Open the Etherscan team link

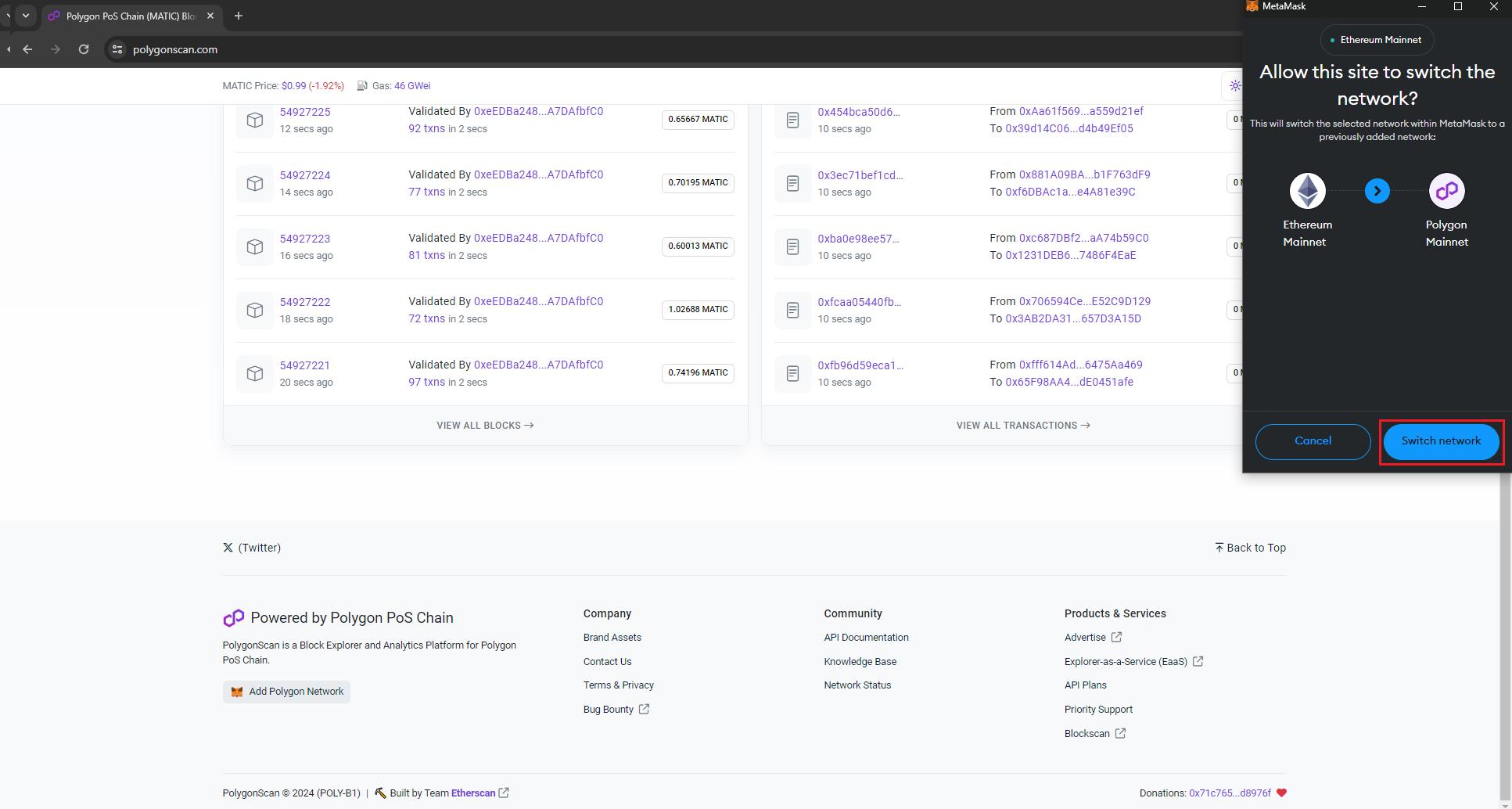(479, 793)
